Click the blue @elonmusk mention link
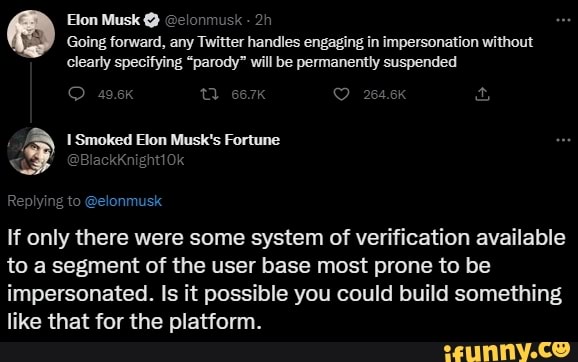Viewport: 578px width, 362px height. pos(123,201)
